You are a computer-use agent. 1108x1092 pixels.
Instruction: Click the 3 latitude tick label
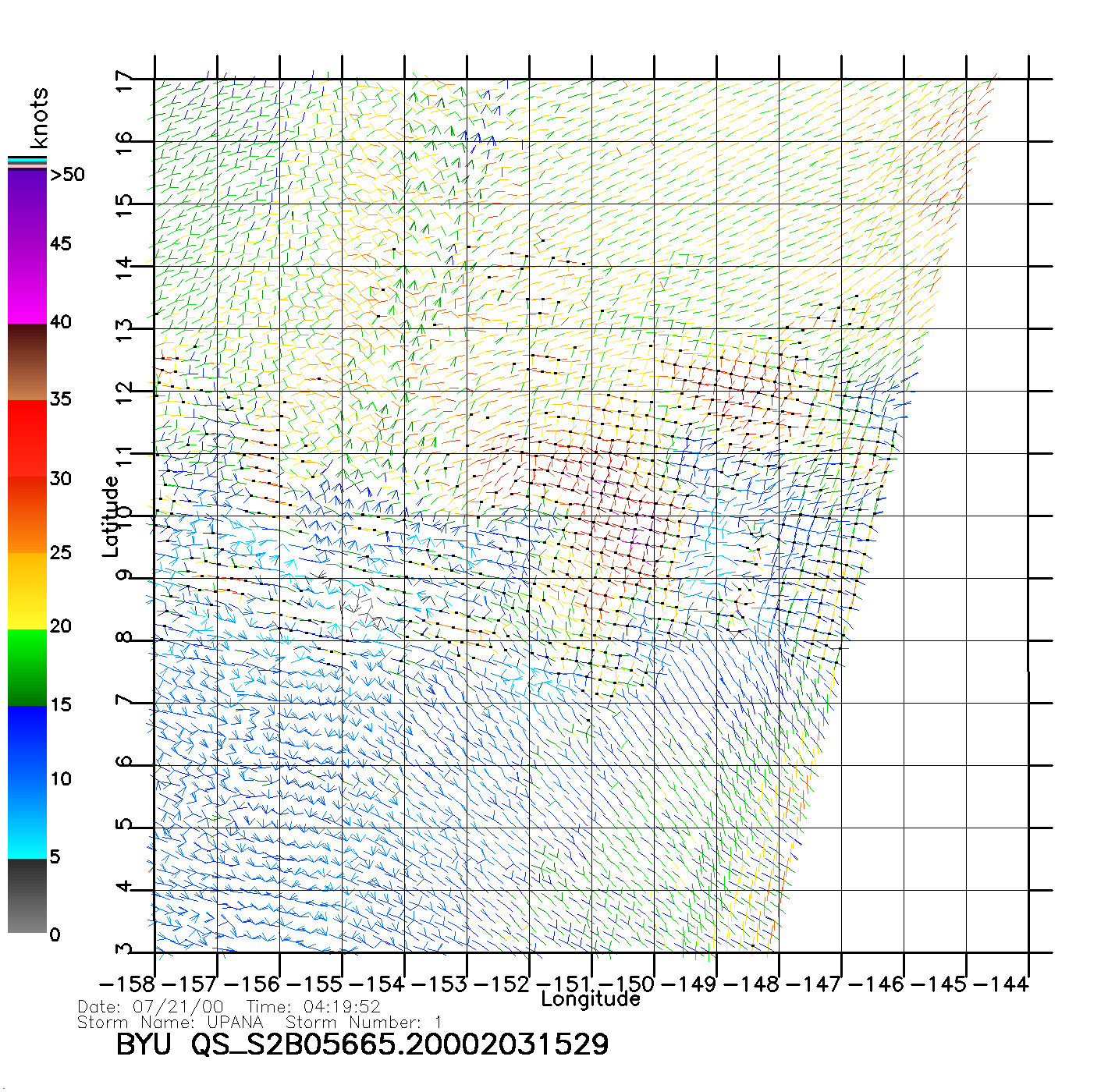pyautogui.click(x=124, y=949)
